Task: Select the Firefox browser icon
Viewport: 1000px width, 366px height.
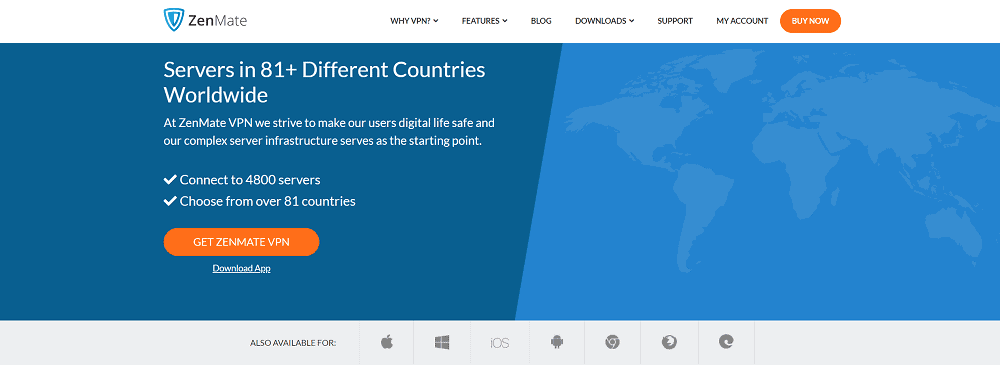Action: [669, 342]
